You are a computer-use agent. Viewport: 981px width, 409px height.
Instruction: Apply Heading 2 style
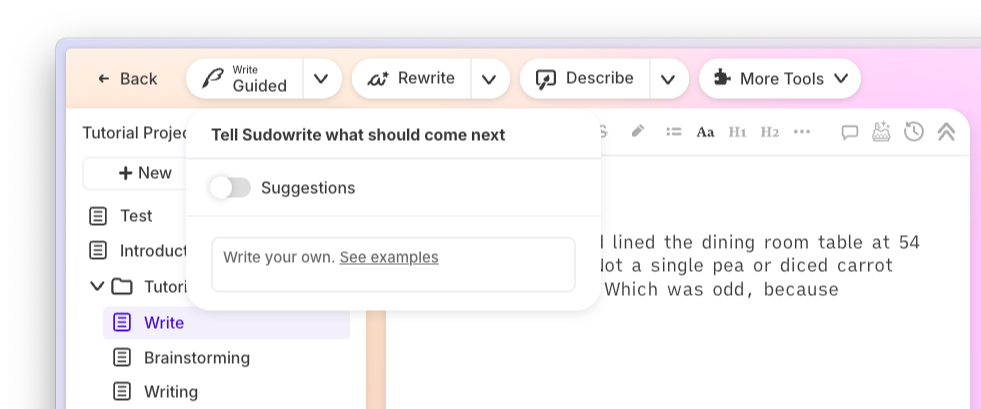(769, 132)
